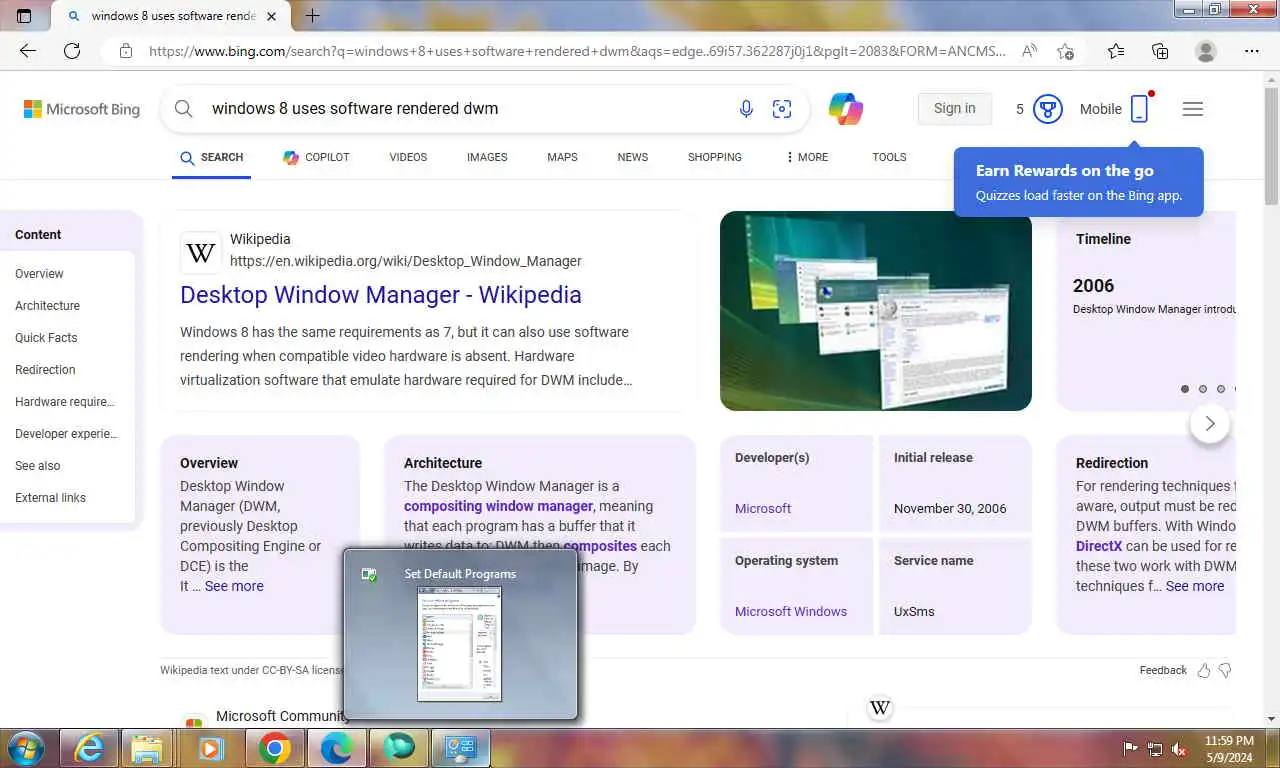Image resolution: width=1280 pixels, height=768 pixels.
Task: Open the Windows Start menu
Action: click(x=25, y=748)
